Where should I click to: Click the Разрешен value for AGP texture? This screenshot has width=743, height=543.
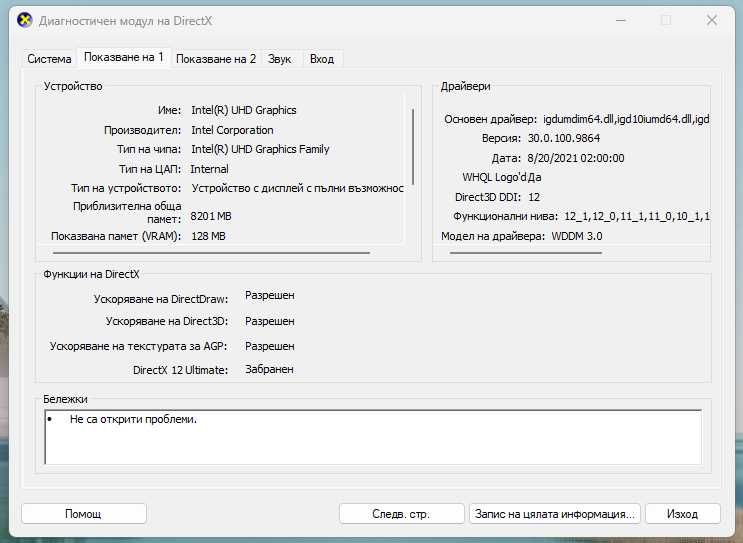click(x=270, y=346)
